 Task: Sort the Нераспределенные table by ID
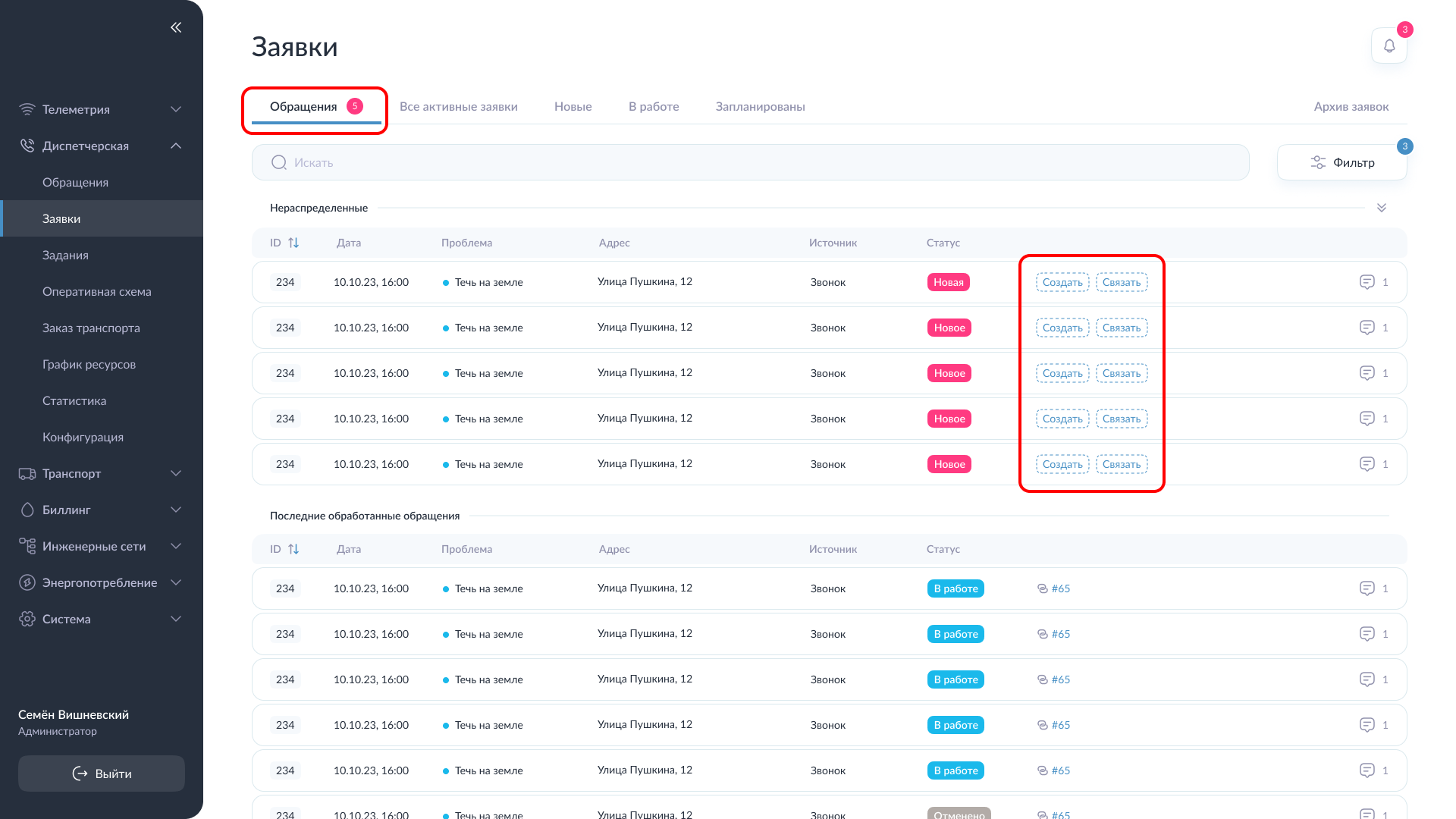click(293, 243)
